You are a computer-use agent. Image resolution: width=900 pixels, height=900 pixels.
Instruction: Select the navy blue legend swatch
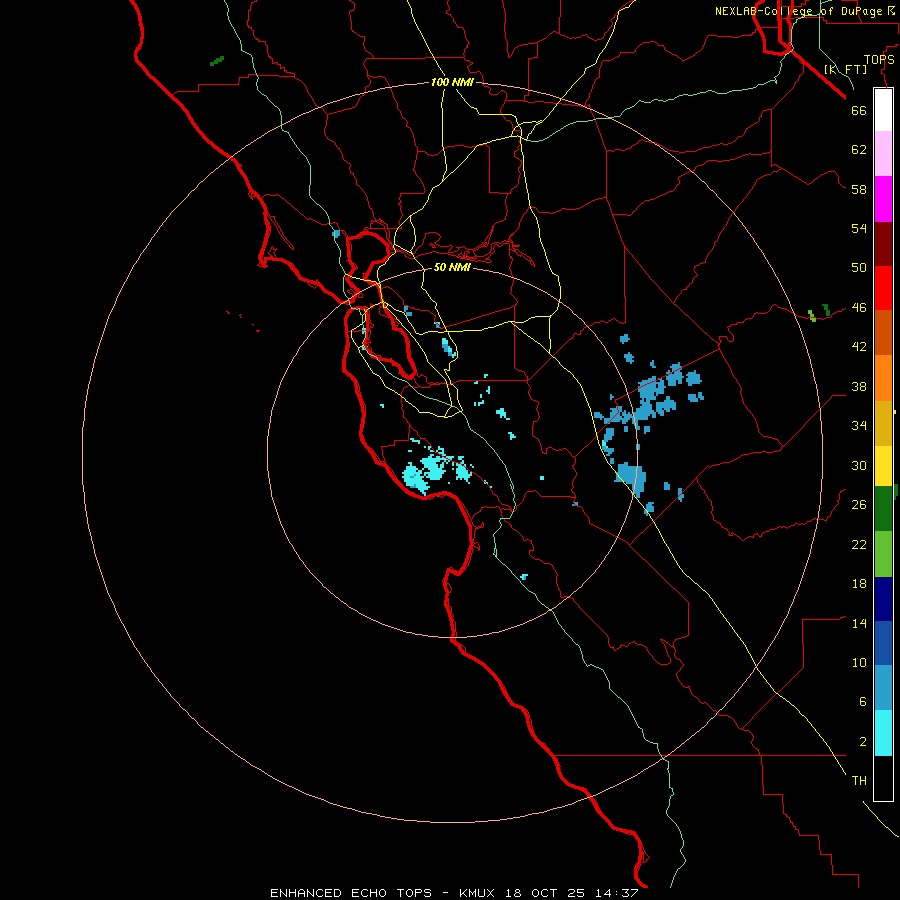pyautogui.click(x=883, y=599)
